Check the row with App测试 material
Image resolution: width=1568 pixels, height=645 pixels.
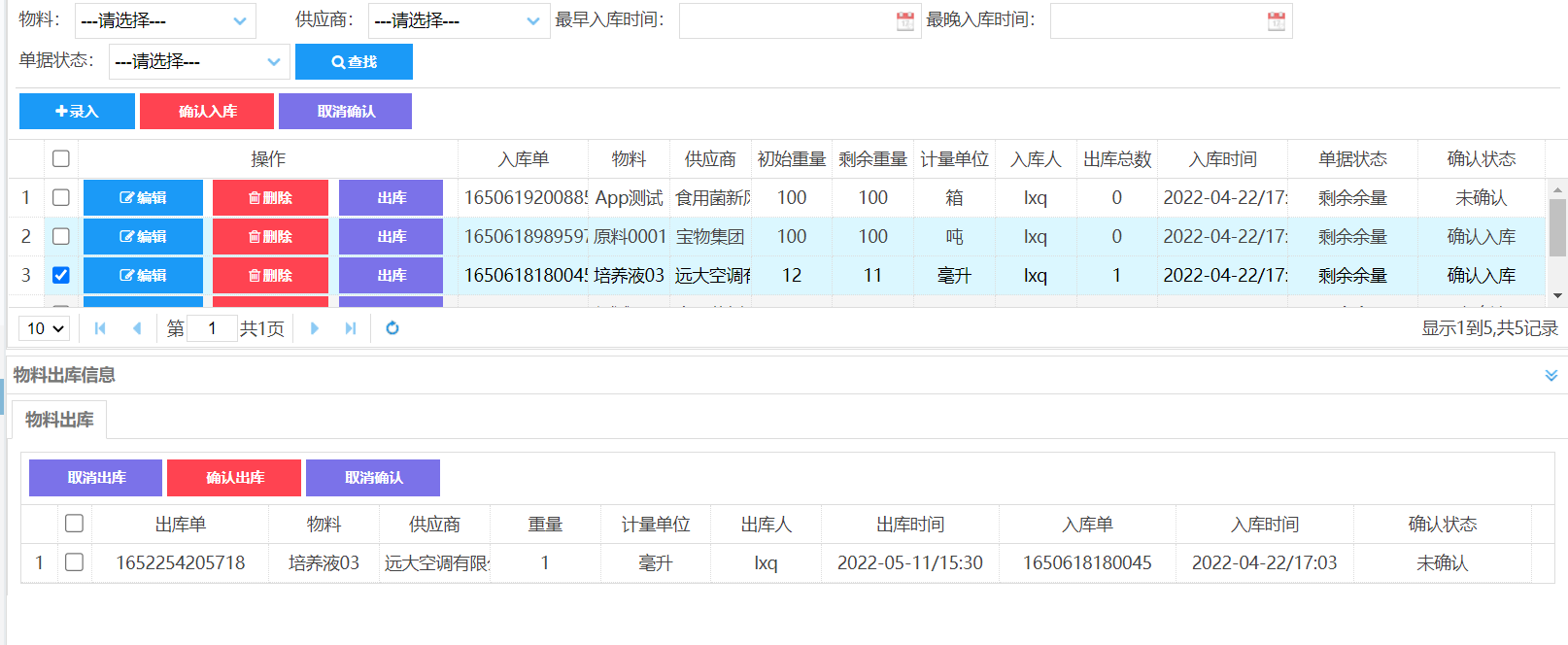pos(61,197)
